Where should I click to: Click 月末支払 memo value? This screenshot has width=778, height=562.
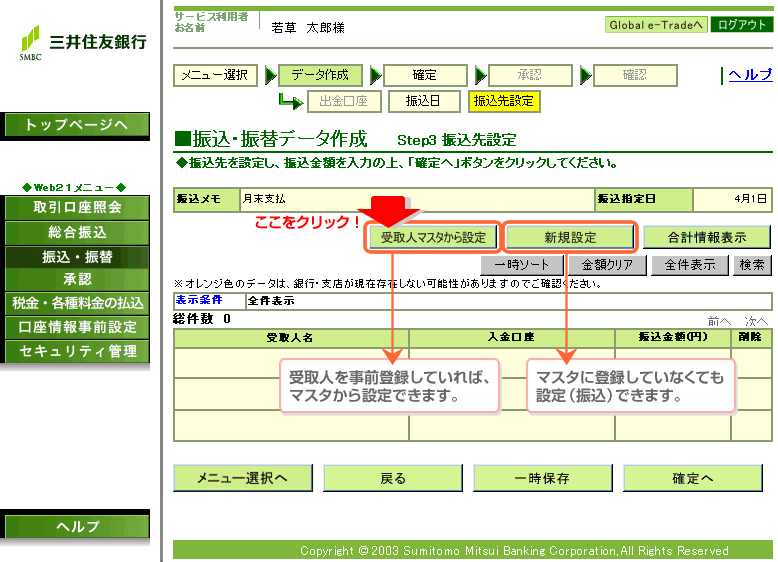click(x=264, y=199)
